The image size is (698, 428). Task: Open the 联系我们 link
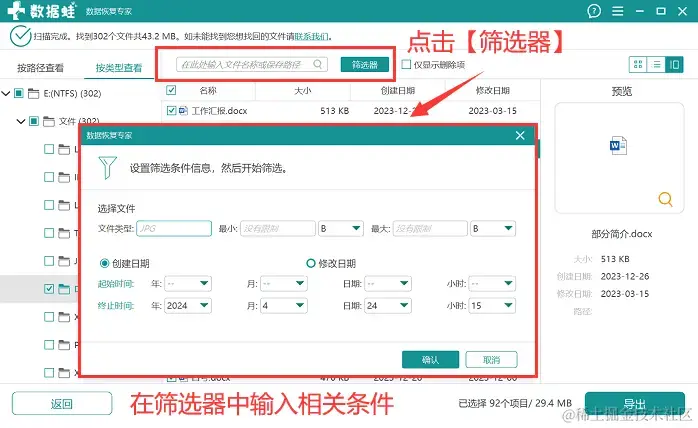(312, 37)
